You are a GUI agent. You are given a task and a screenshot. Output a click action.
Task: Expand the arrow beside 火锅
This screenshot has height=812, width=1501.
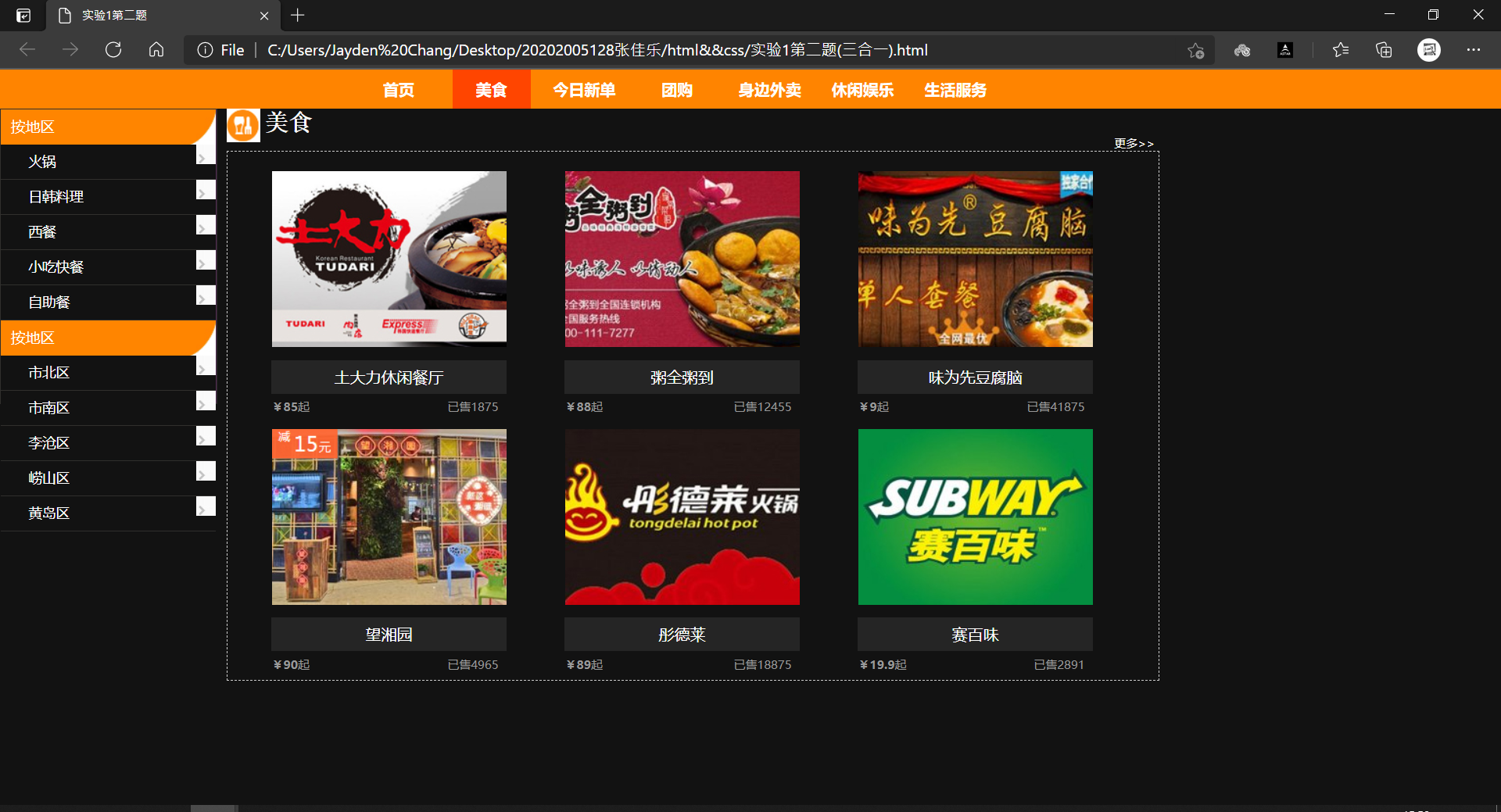coord(206,155)
